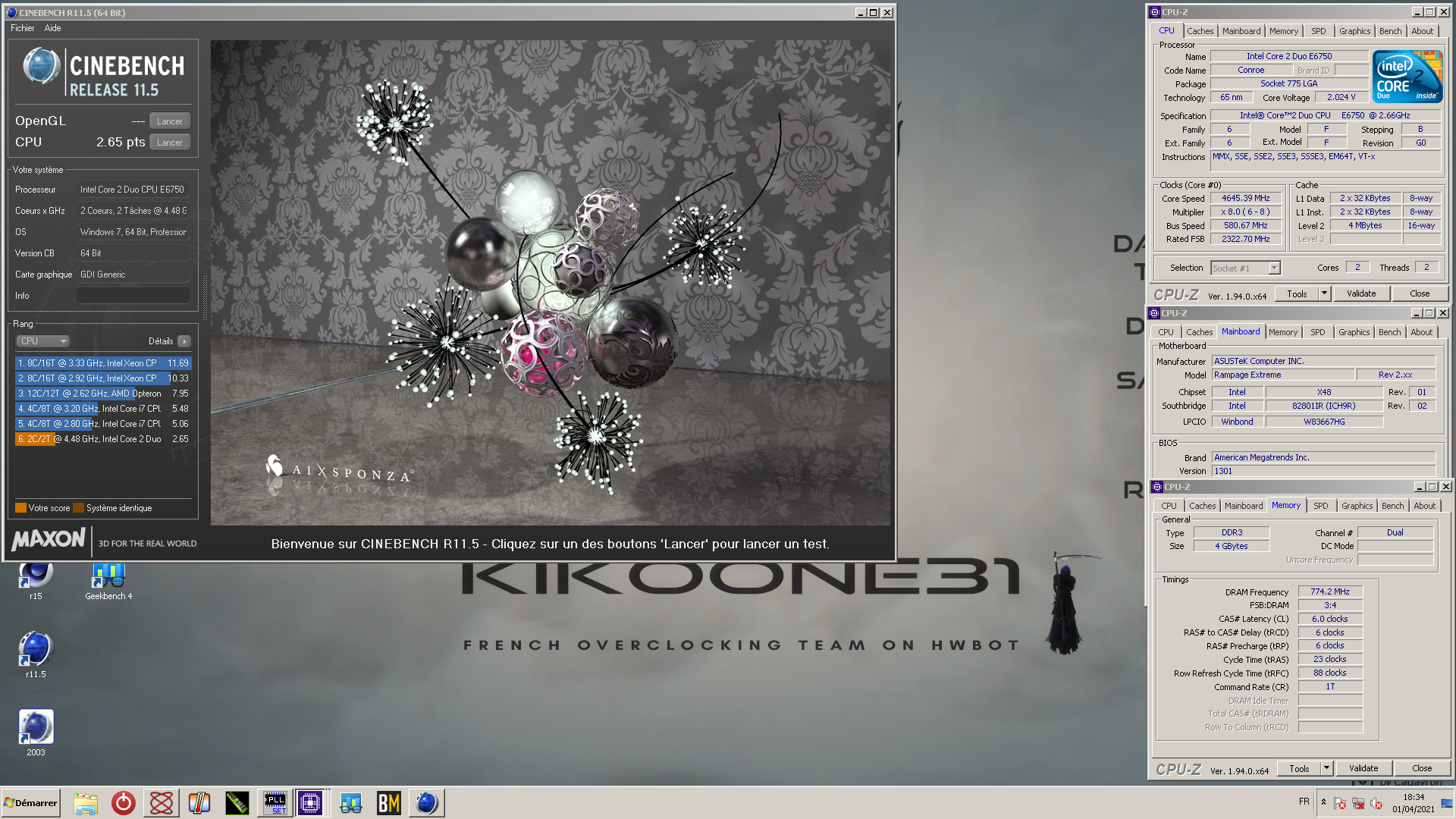Click the Core Speed 4645.39 MHz value
Image resolution: width=1456 pixels, height=819 pixels.
coord(1245,198)
